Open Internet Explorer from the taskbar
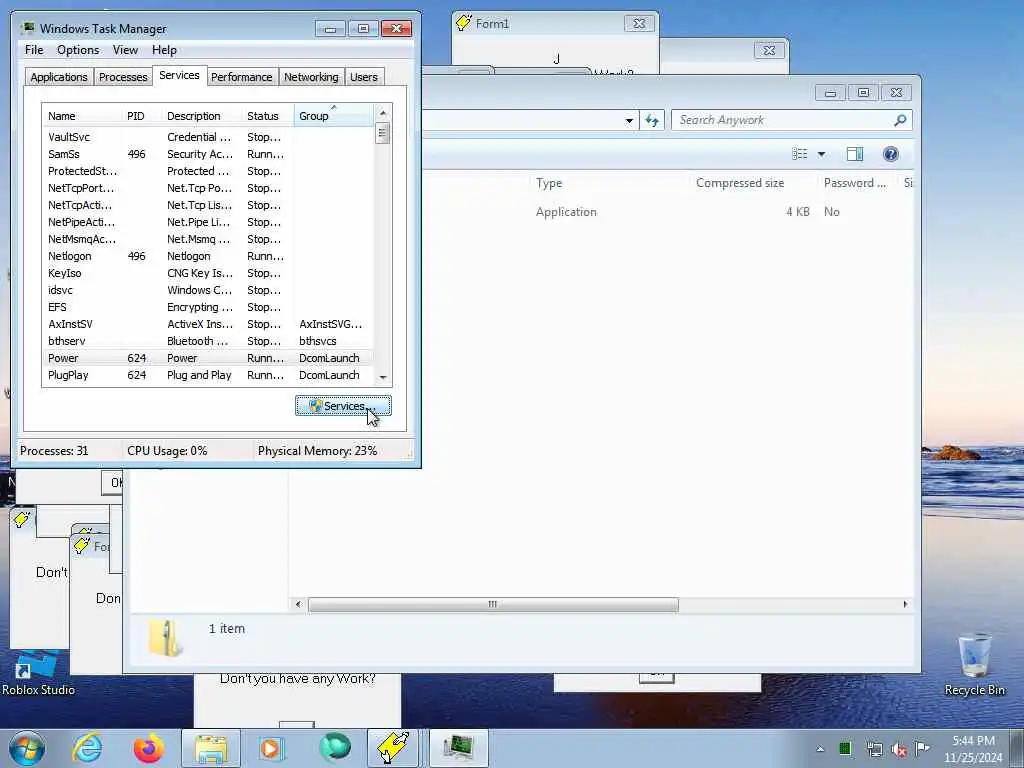Image resolution: width=1024 pixels, height=768 pixels. click(87, 748)
